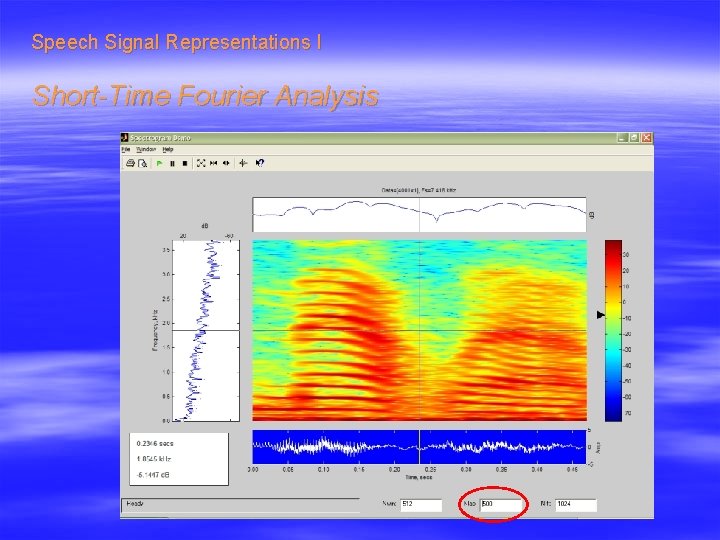Click inside the main spectrogram plot
Screen dimensions: 720x540
click(x=419, y=330)
